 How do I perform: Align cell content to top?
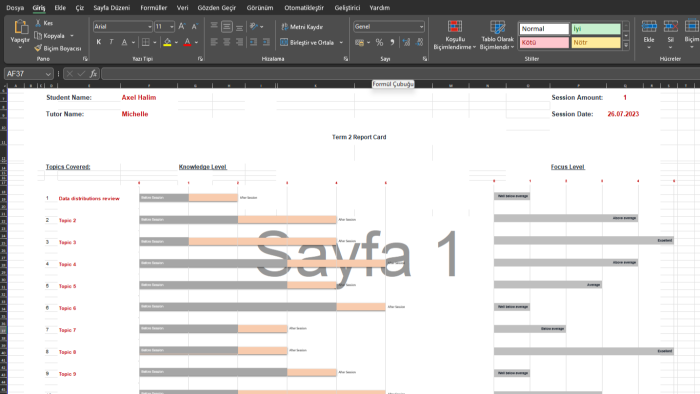(214, 26)
